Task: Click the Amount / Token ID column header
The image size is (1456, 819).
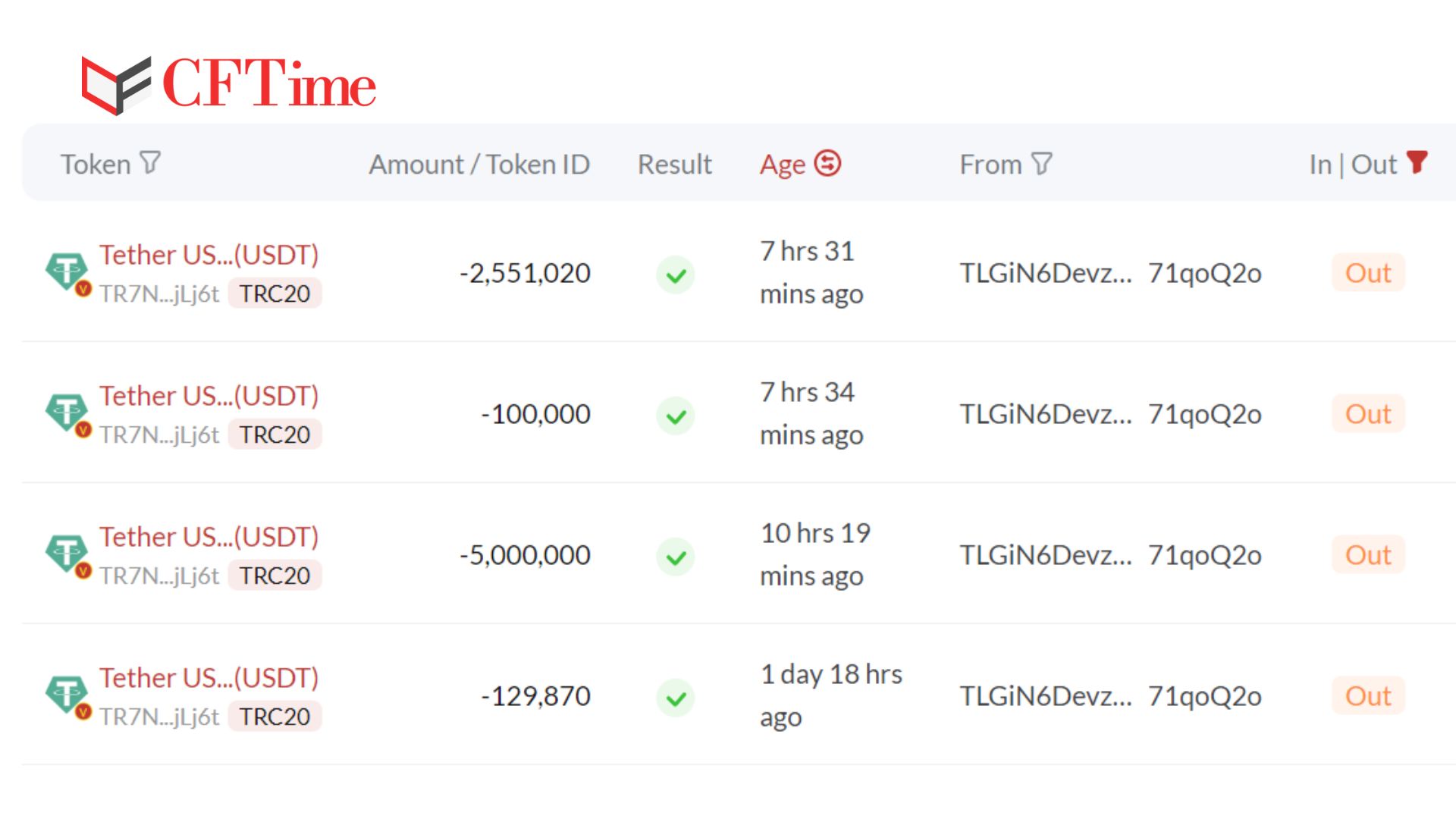Action: [479, 165]
